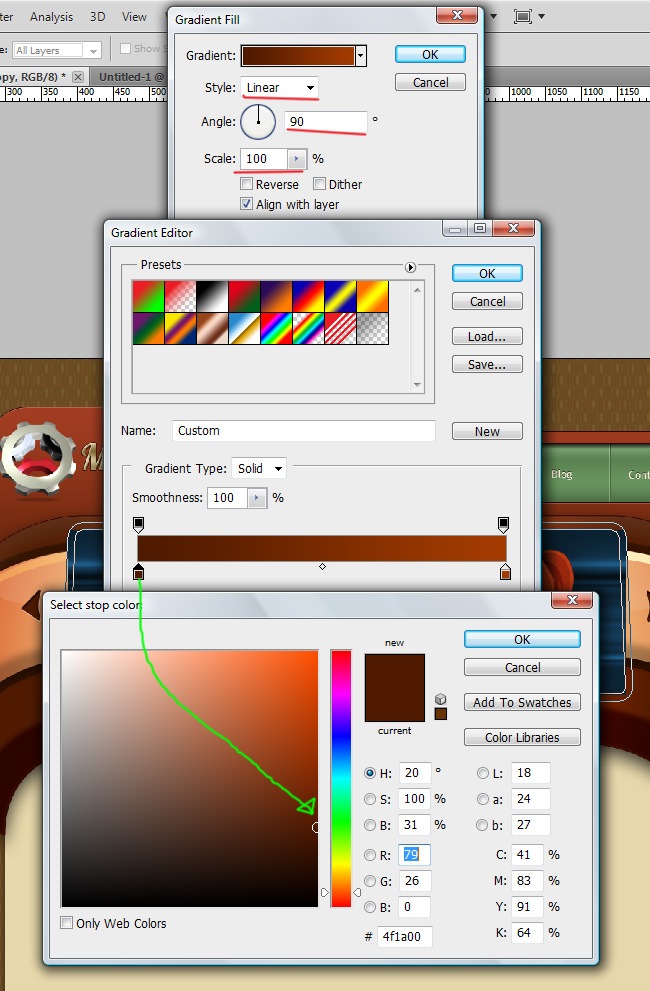
Task: Click the Load... button
Action: 488,336
